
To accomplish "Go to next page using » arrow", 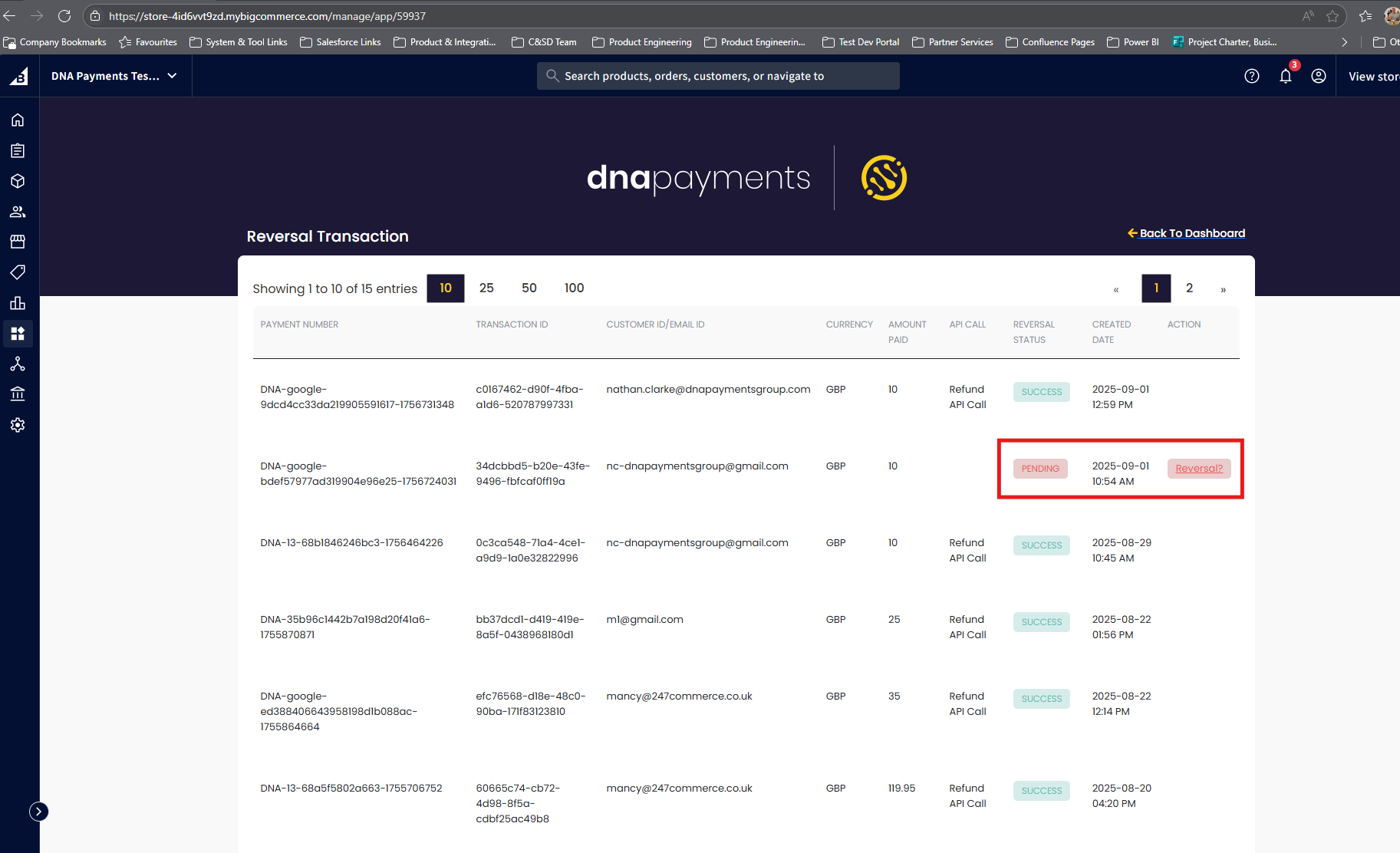I will pyautogui.click(x=1223, y=289).
